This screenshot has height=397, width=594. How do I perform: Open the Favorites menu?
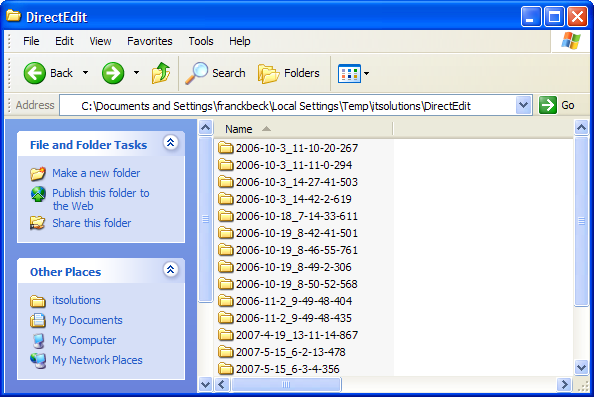[x=150, y=41]
